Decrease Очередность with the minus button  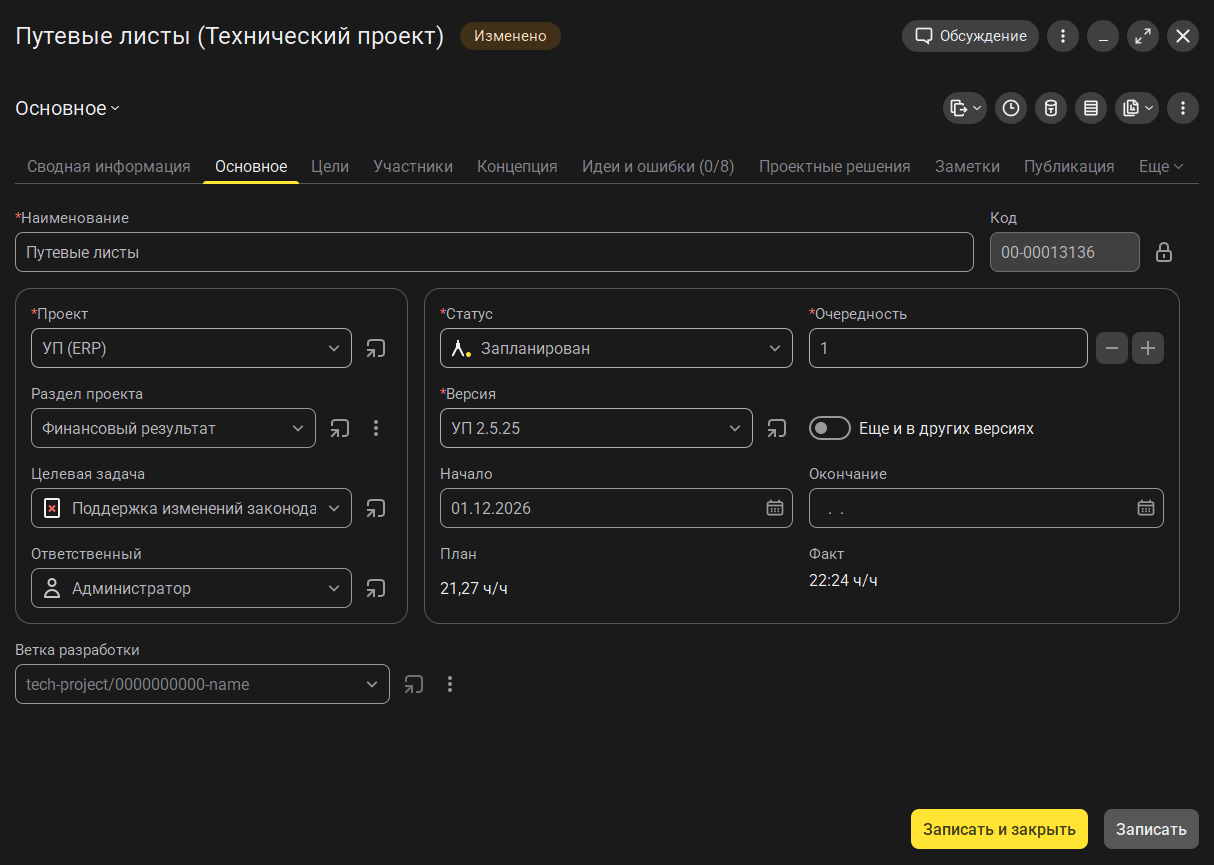[x=1112, y=348]
